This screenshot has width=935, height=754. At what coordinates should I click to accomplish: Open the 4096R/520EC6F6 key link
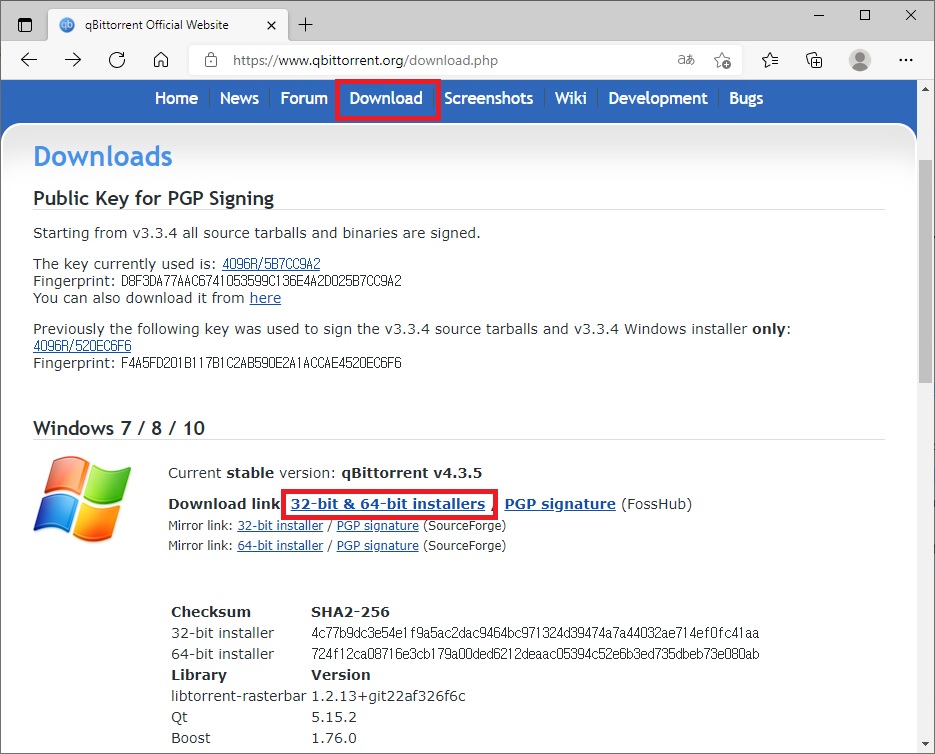coord(82,346)
